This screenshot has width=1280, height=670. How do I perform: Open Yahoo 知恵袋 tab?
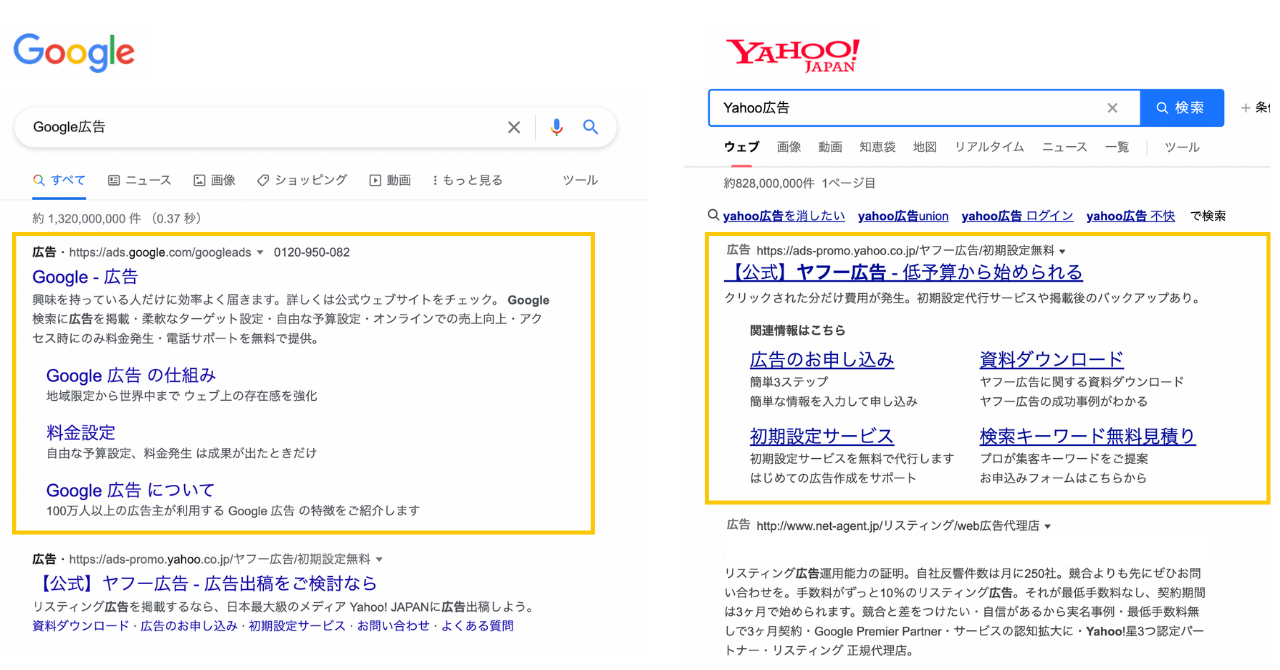877,147
